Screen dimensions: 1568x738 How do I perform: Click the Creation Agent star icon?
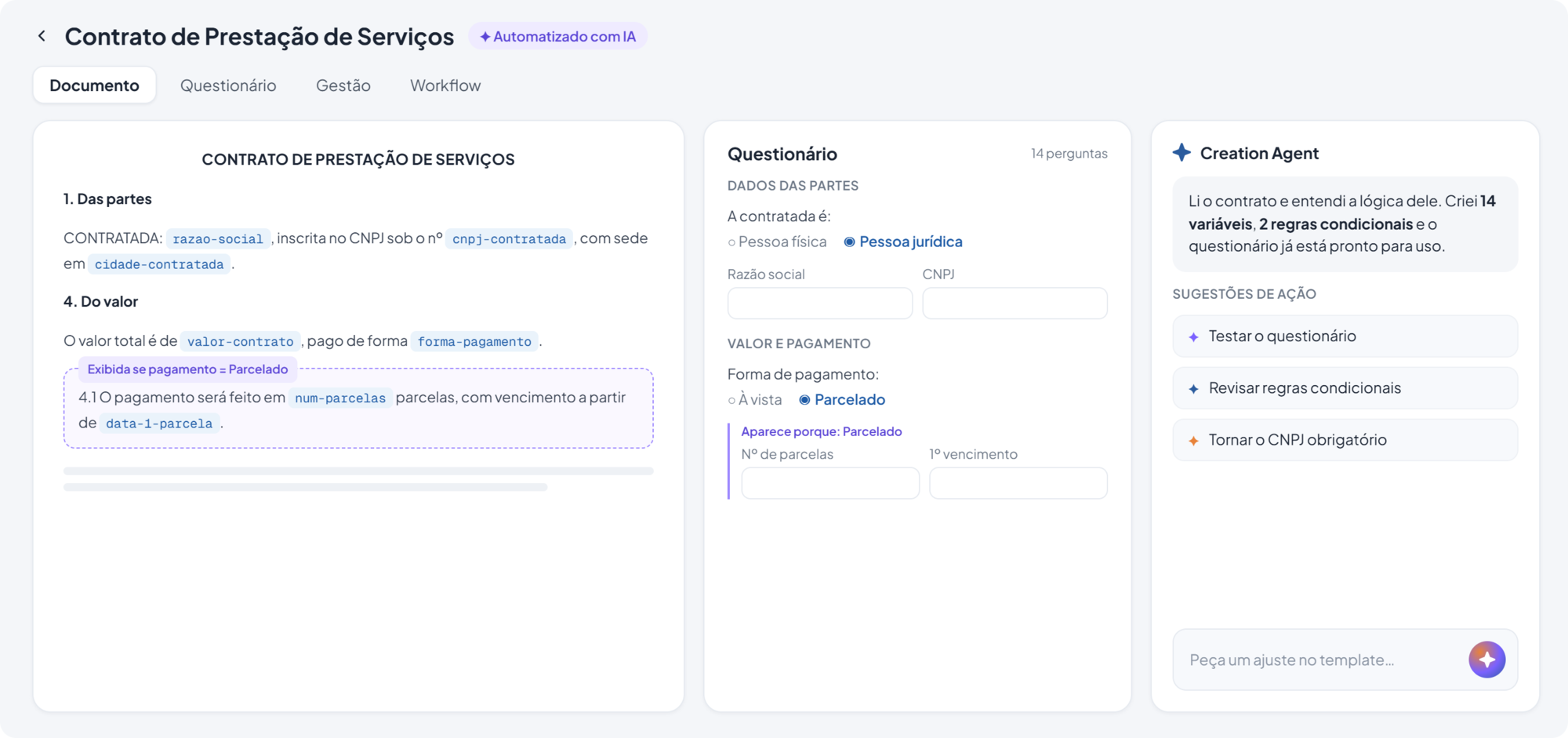point(1181,153)
